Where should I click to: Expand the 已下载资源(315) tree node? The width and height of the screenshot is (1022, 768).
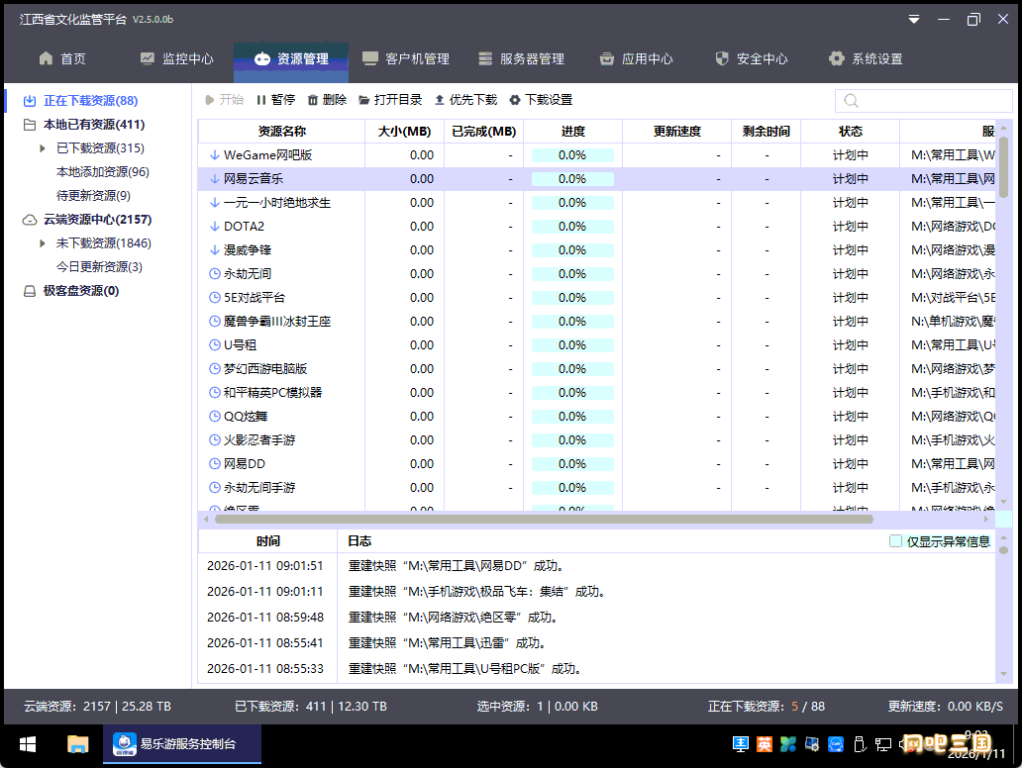(x=43, y=148)
